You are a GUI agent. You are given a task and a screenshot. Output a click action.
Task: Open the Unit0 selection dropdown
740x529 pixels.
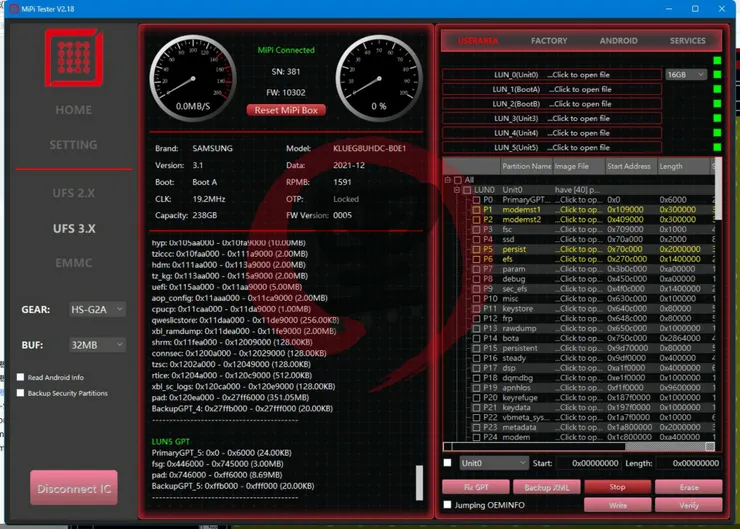click(493, 463)
